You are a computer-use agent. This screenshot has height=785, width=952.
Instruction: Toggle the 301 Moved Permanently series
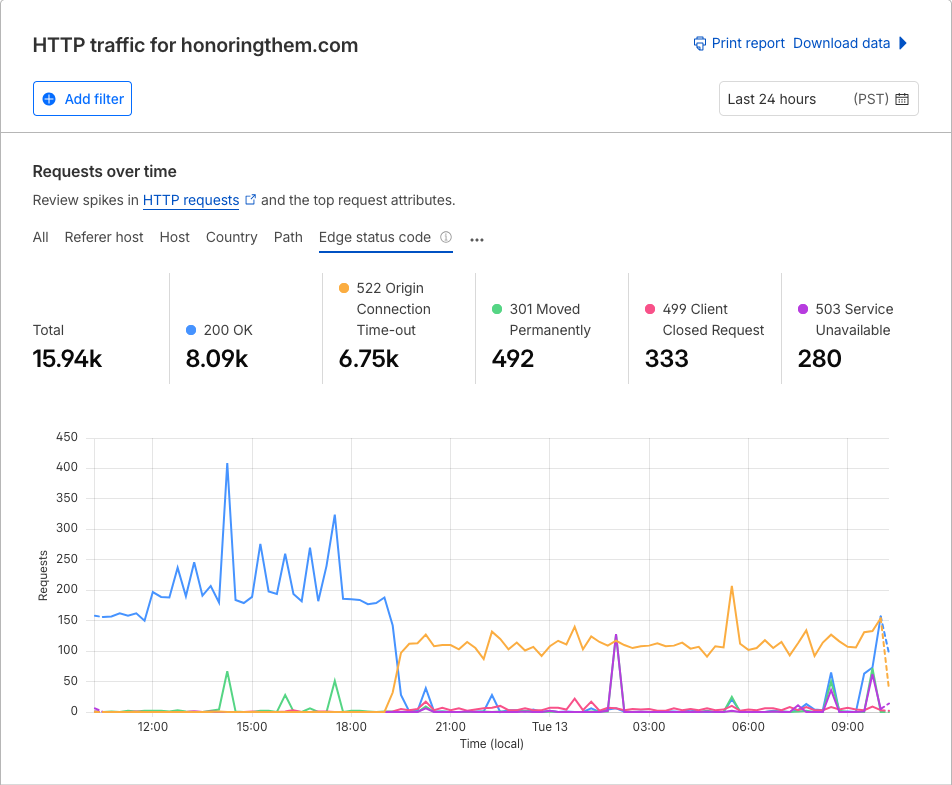tap(497, 309)
